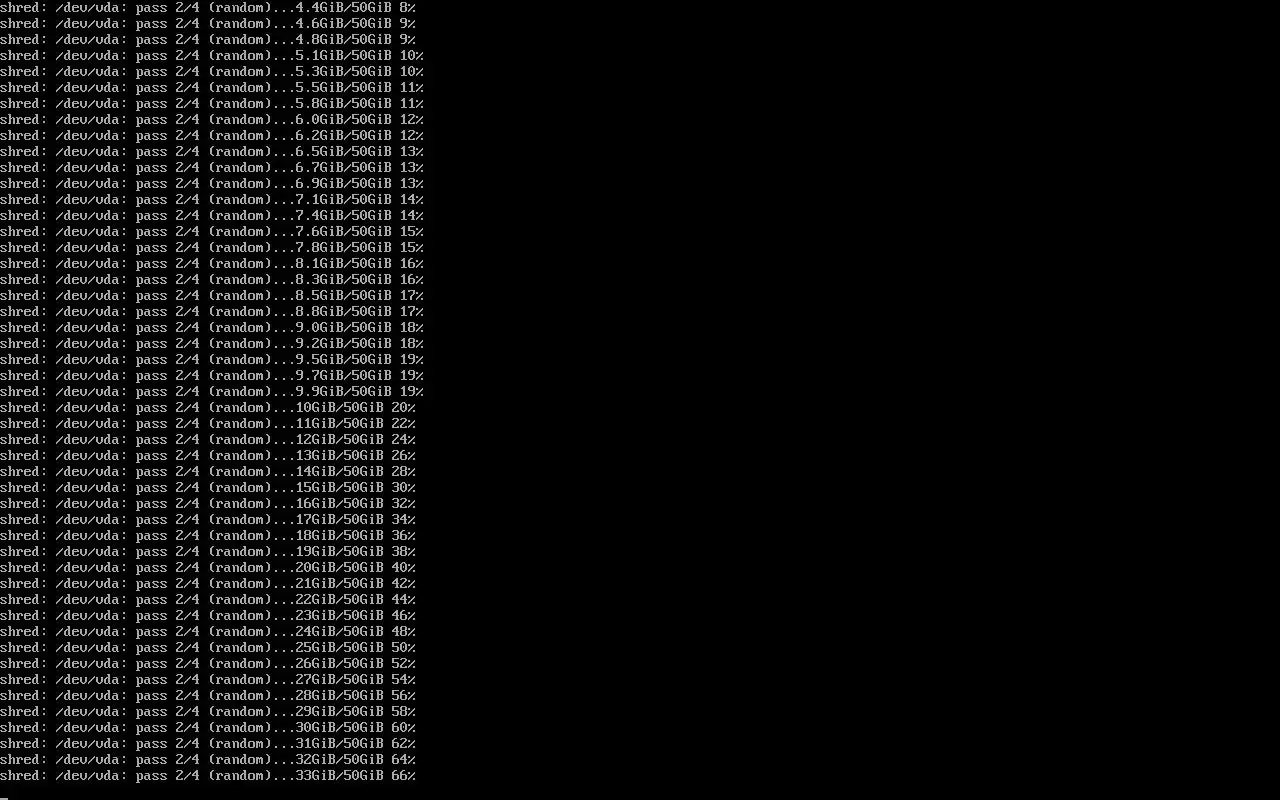Click the progress line at 12GiB/50GiB 24%
Image resolution: width=1280 pixels, height=800 pixels.
208,439
